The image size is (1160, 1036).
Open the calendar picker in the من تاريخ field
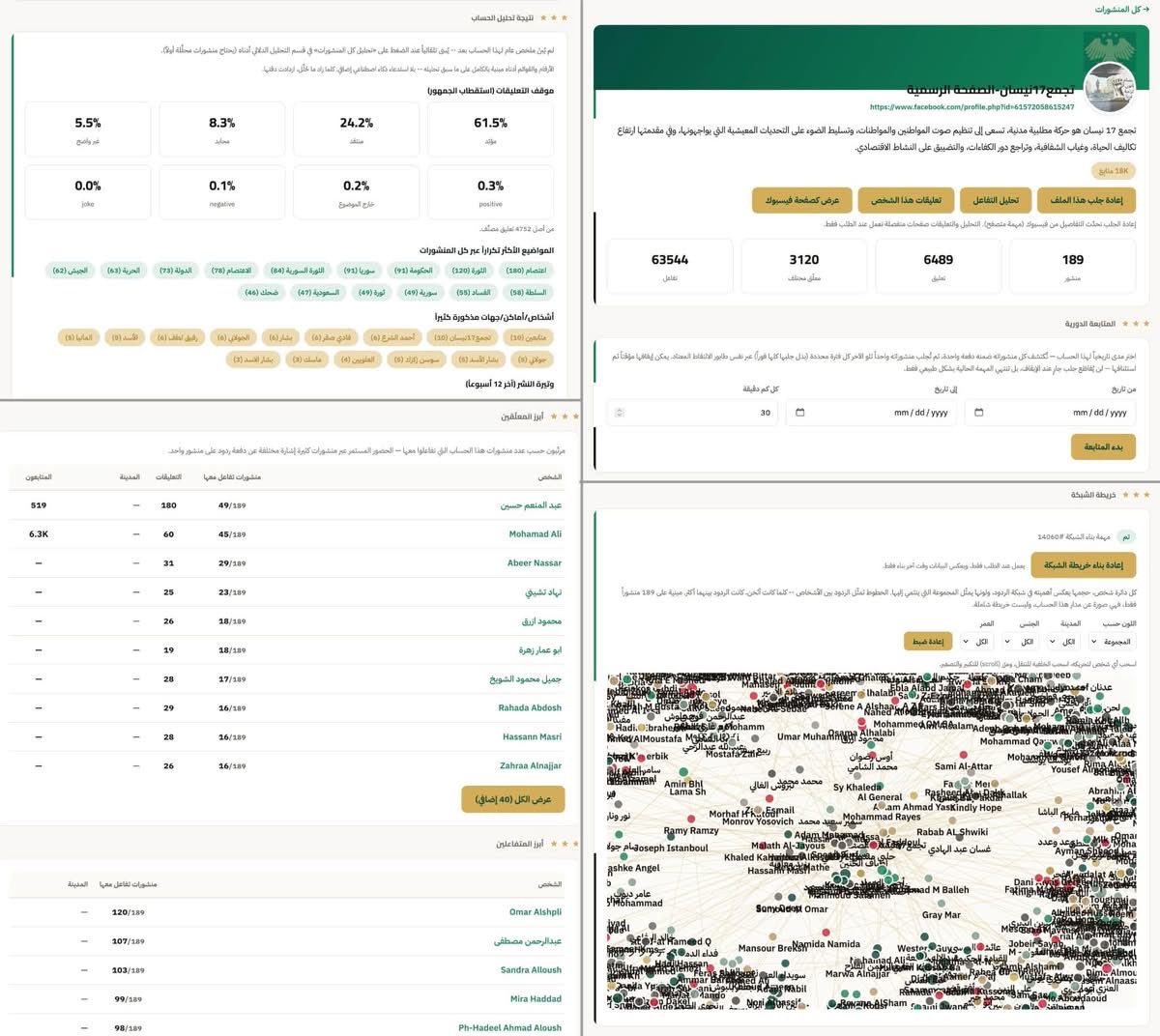[979, 413]
